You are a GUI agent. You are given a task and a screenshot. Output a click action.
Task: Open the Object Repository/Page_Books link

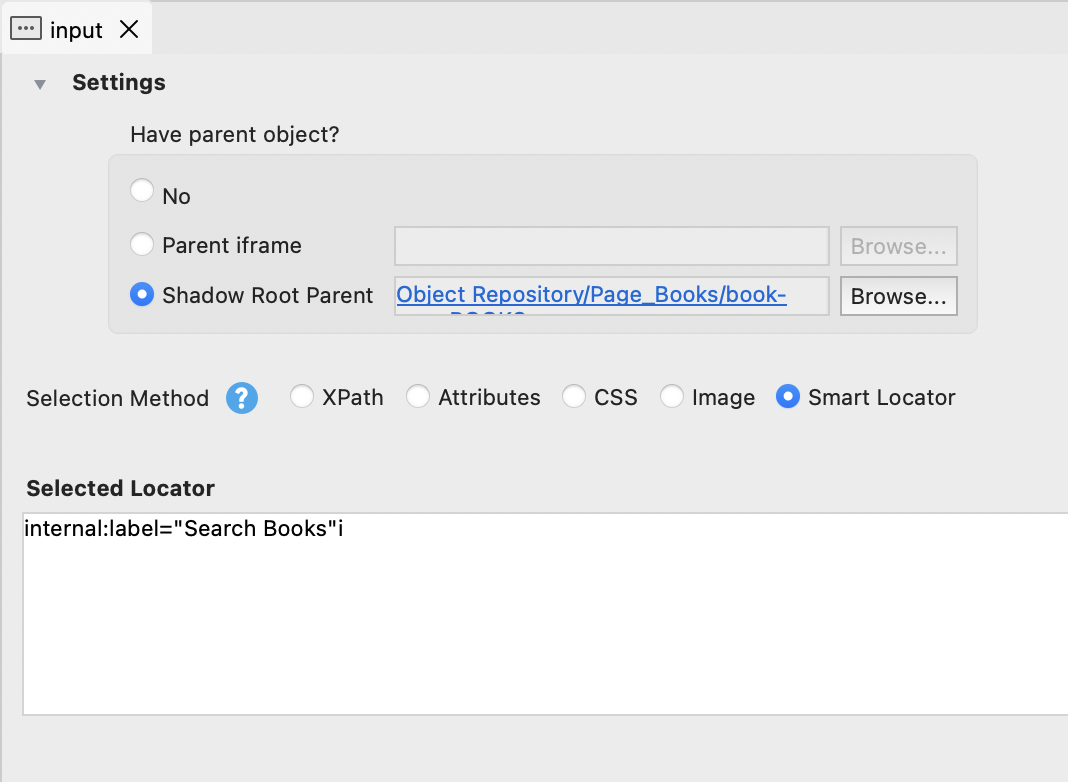591,295
